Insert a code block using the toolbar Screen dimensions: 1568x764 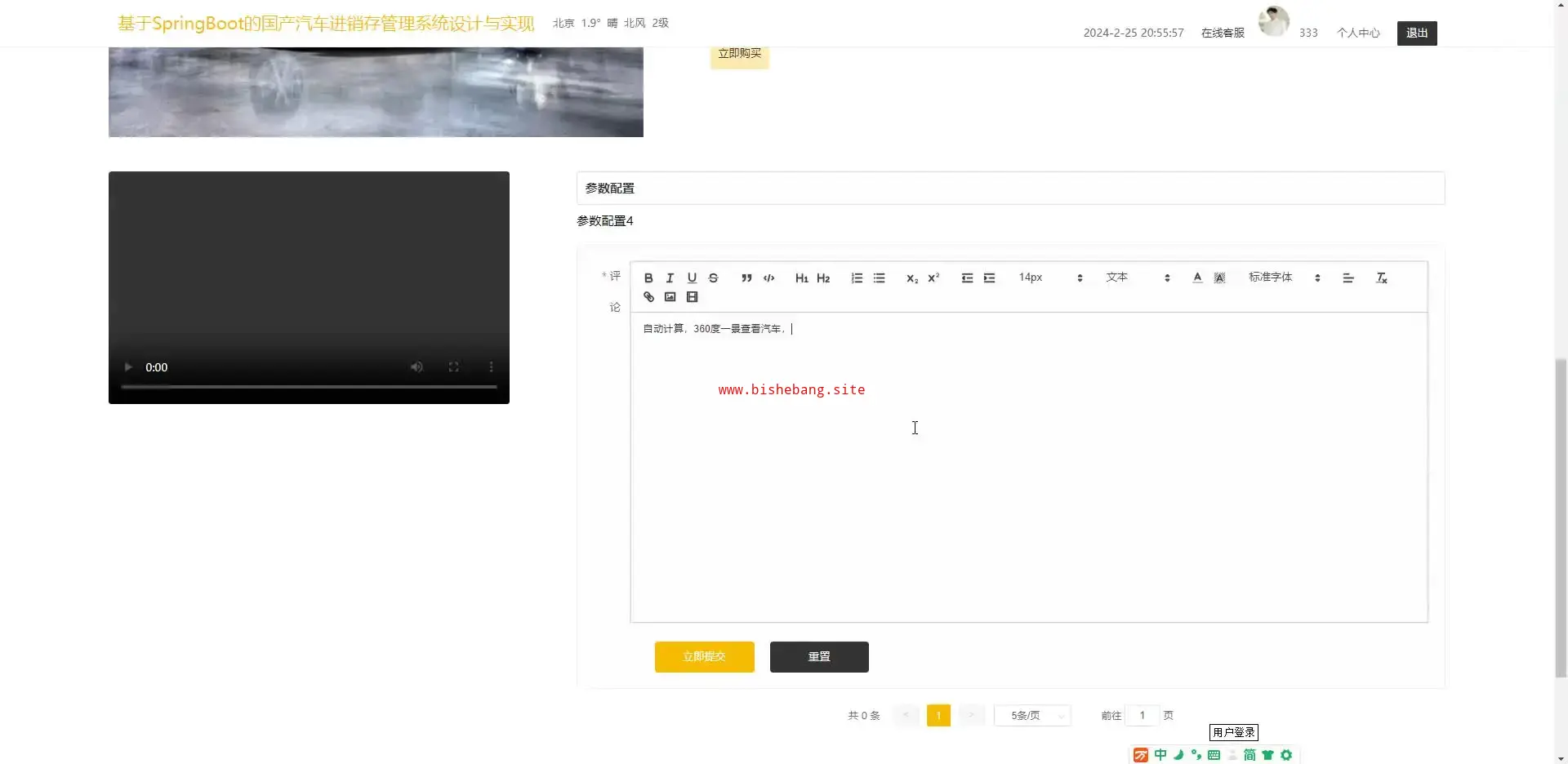(x=768, y=278)
